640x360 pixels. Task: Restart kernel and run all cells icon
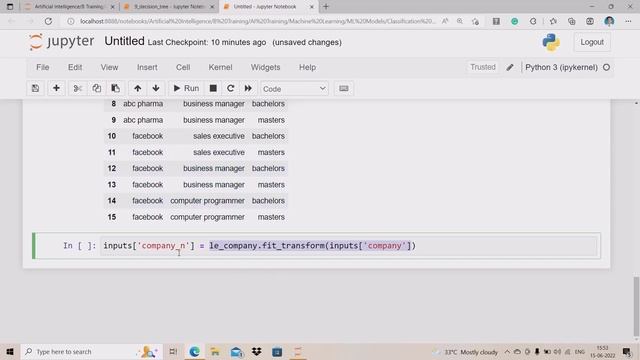(x=248, y=88)
